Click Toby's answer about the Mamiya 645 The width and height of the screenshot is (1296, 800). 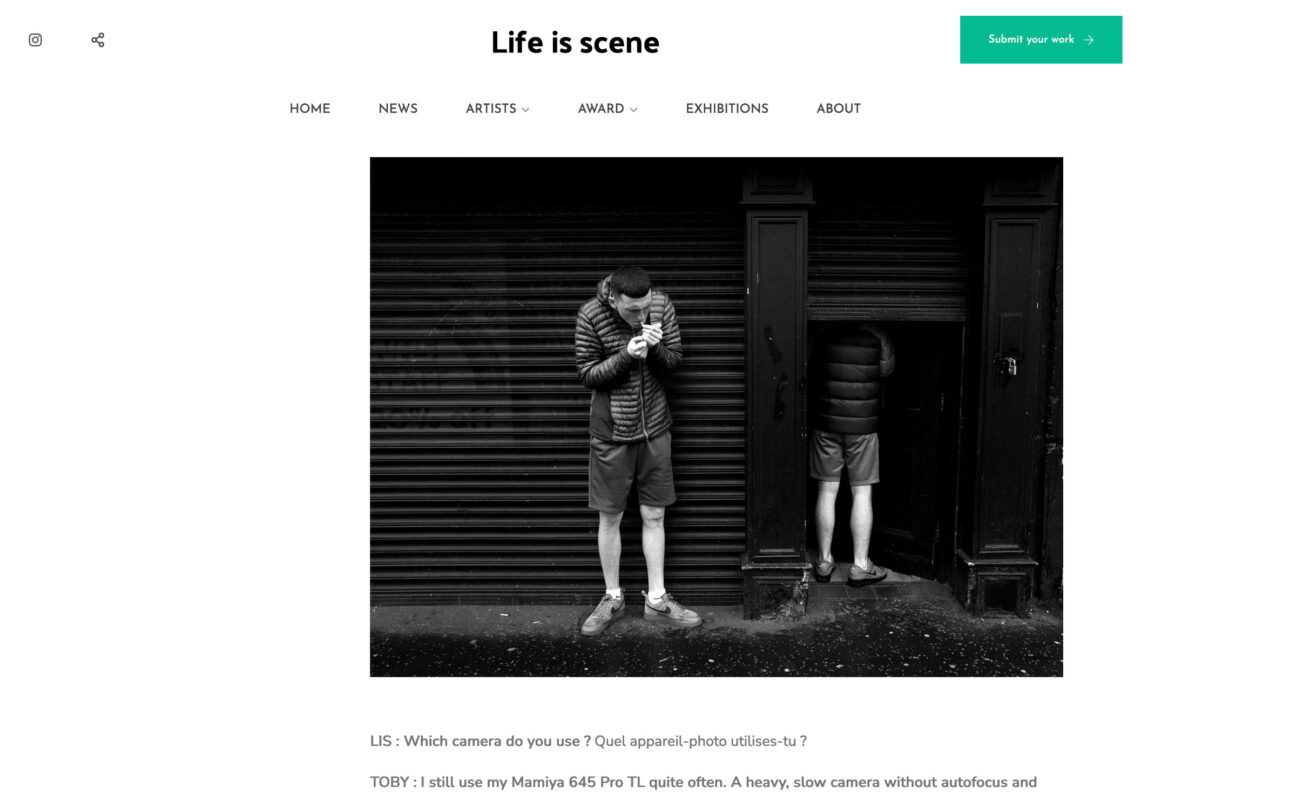tap(703, 782)
